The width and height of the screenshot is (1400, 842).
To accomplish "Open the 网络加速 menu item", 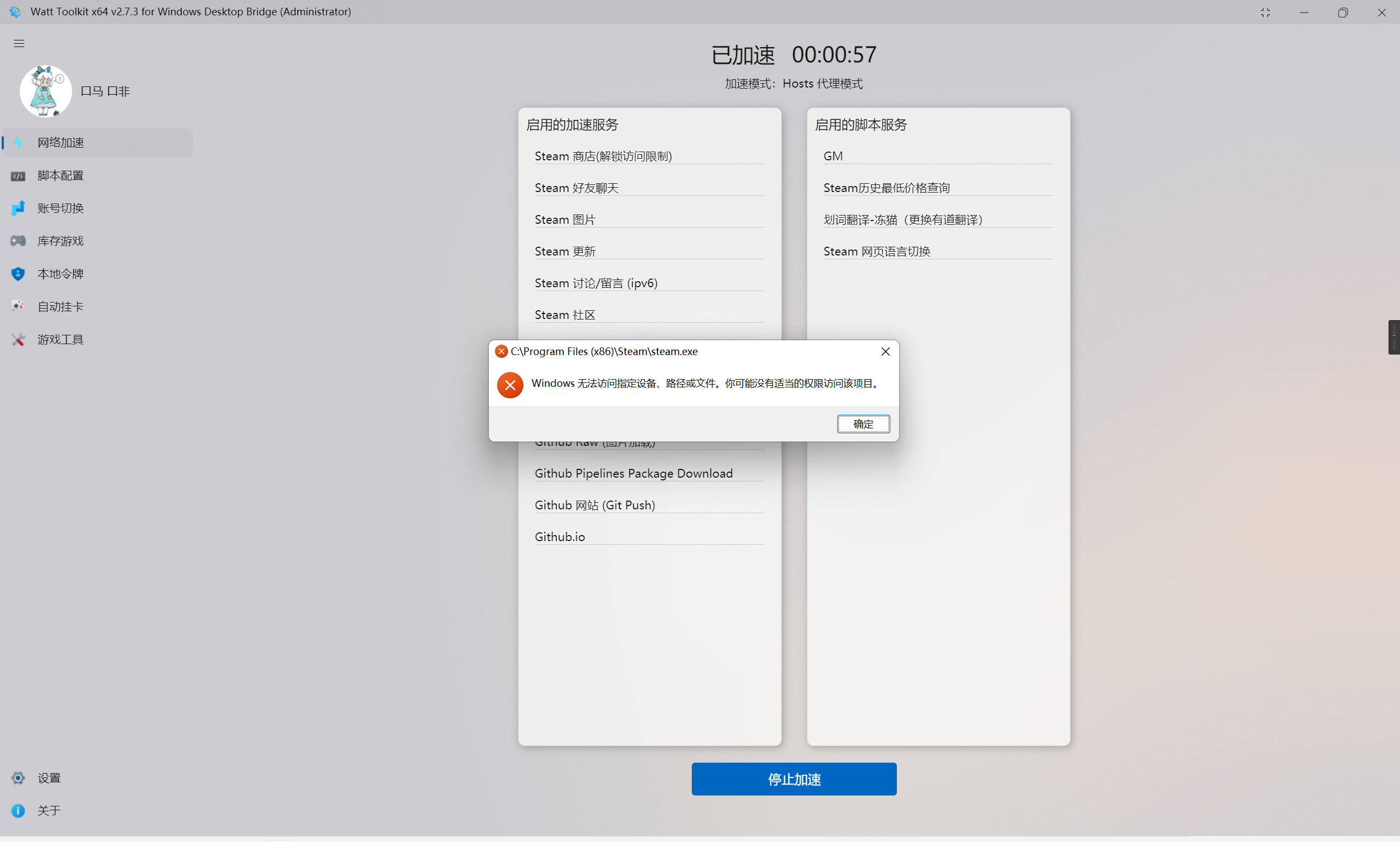I will [97, 142].
